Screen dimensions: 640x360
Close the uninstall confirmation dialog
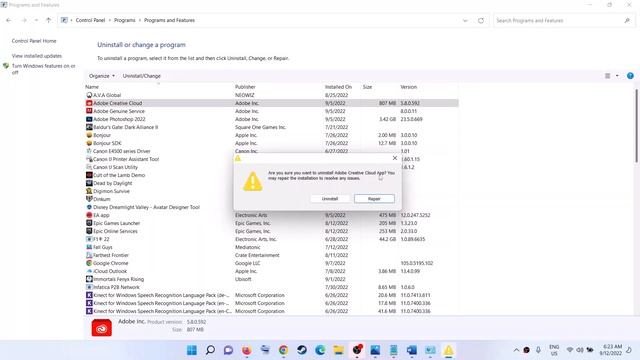pos(395,158)
